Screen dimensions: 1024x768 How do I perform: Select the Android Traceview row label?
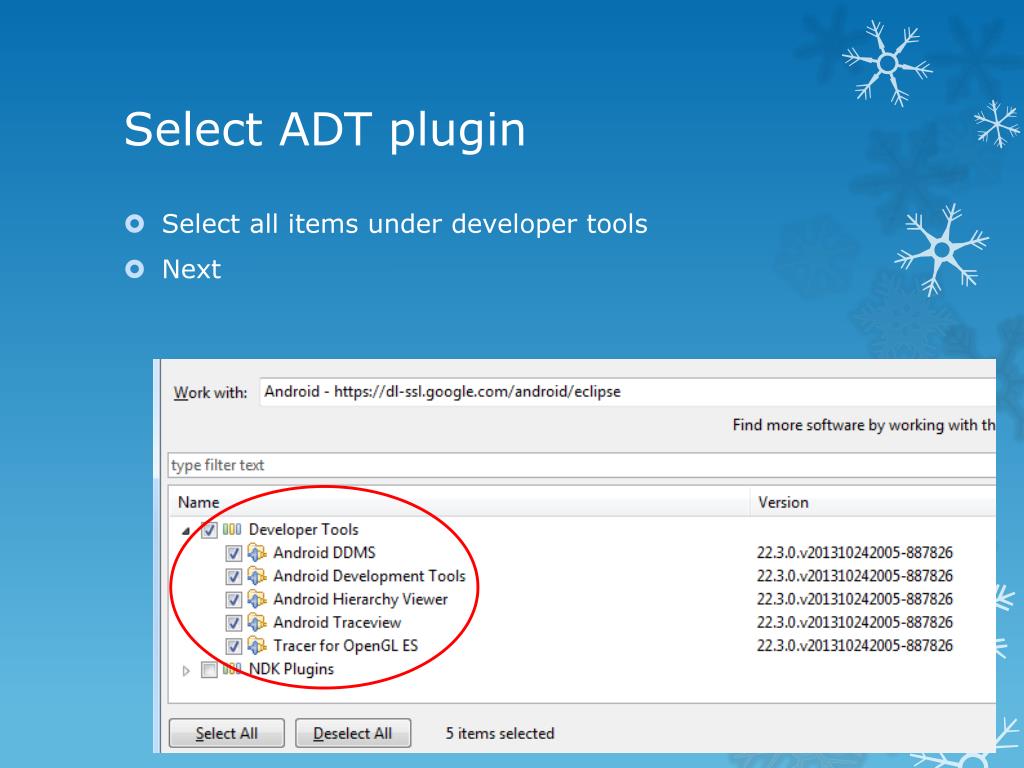tap(337, 622)
